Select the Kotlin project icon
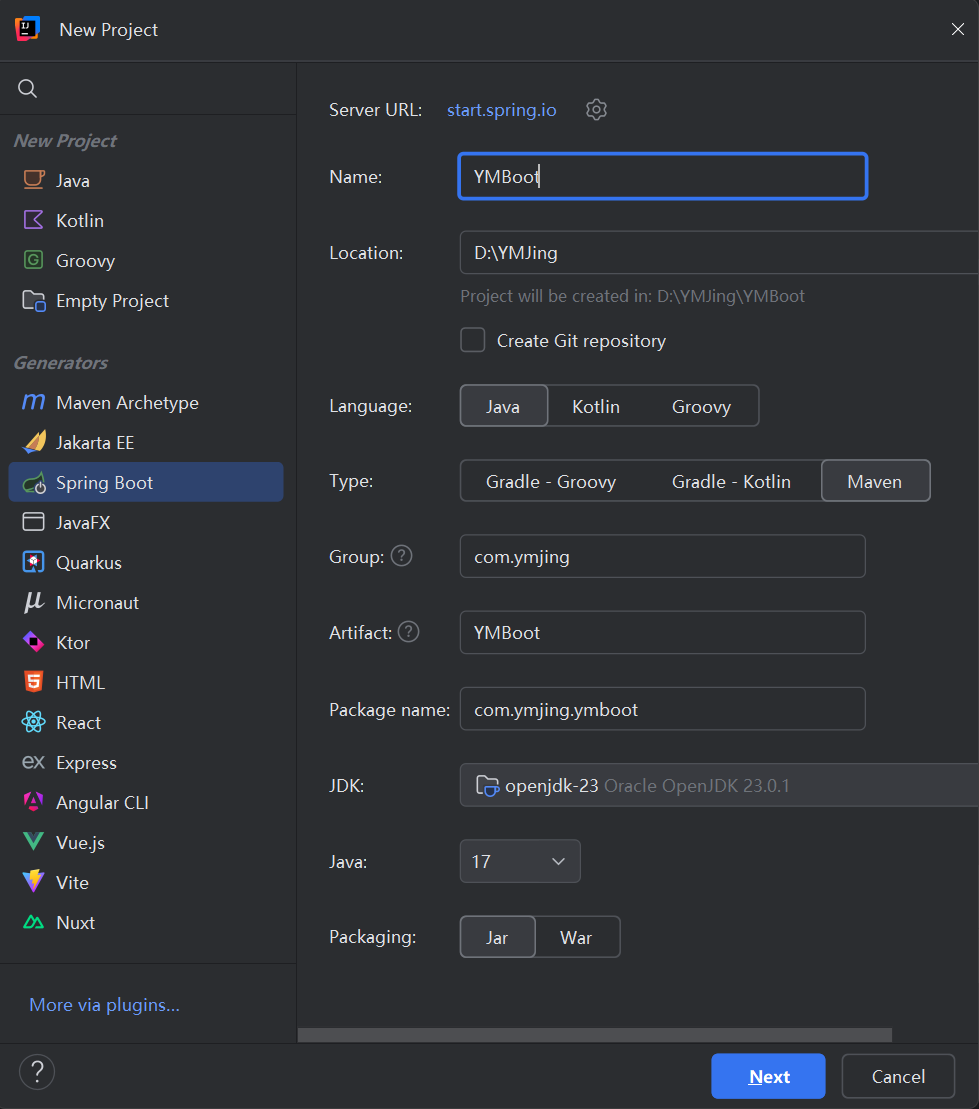 33,220
